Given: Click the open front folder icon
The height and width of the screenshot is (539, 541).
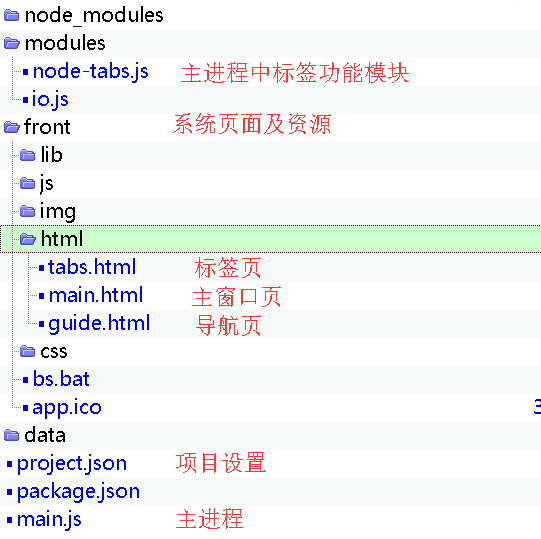Looking at the screenshot, I should tap(12, 127).
